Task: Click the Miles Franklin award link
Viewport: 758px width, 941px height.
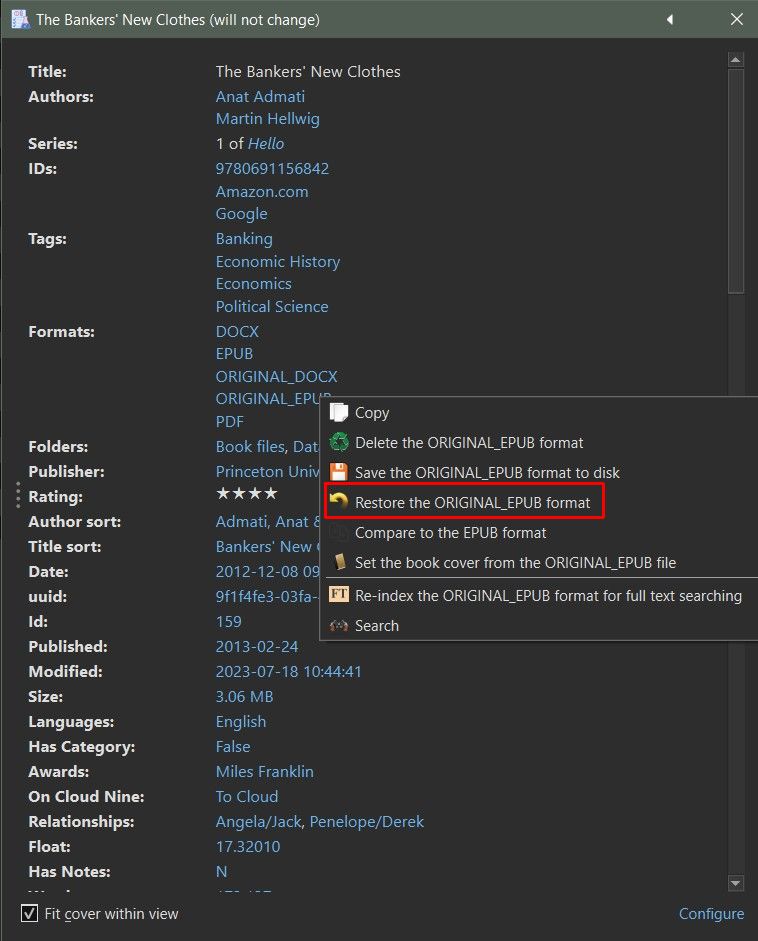Action: (x=265, y=772)
